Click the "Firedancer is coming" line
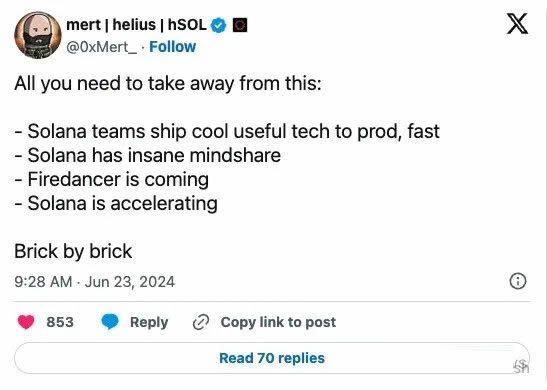This screenshot has height=390, width=547. [112, 179]
